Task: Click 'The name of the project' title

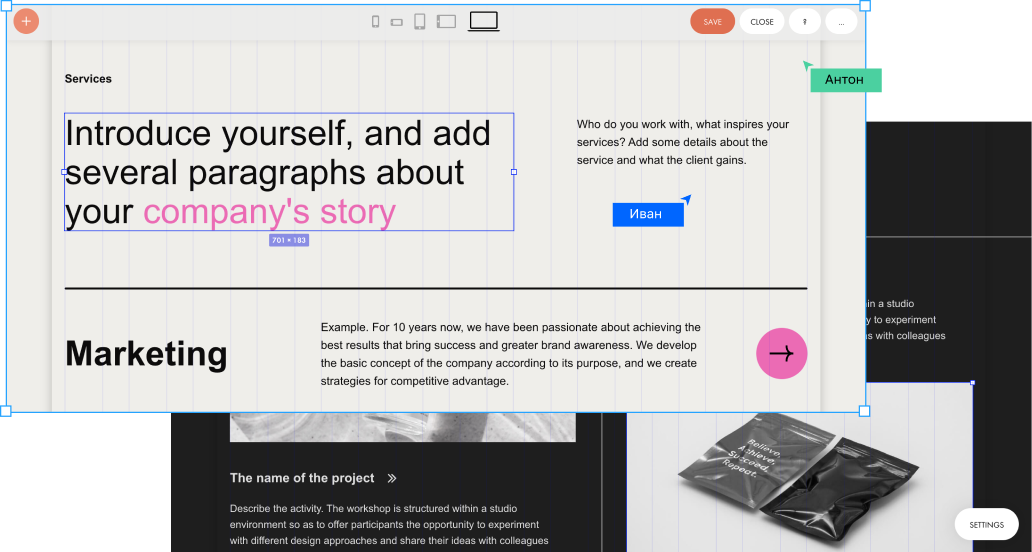Action: pos(302,478)
